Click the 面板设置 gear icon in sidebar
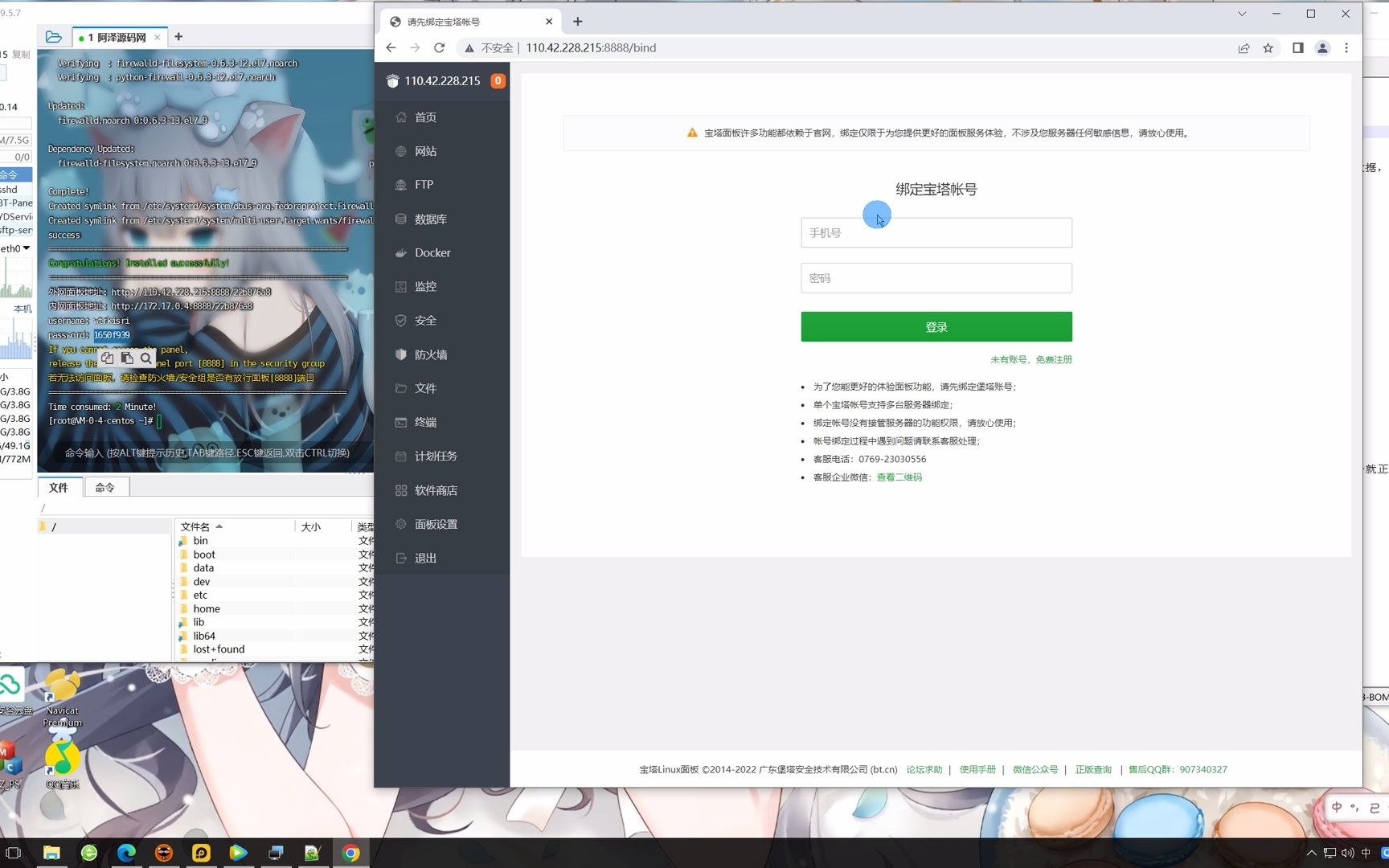1389x868 pixels. click(x=401, y=524)
